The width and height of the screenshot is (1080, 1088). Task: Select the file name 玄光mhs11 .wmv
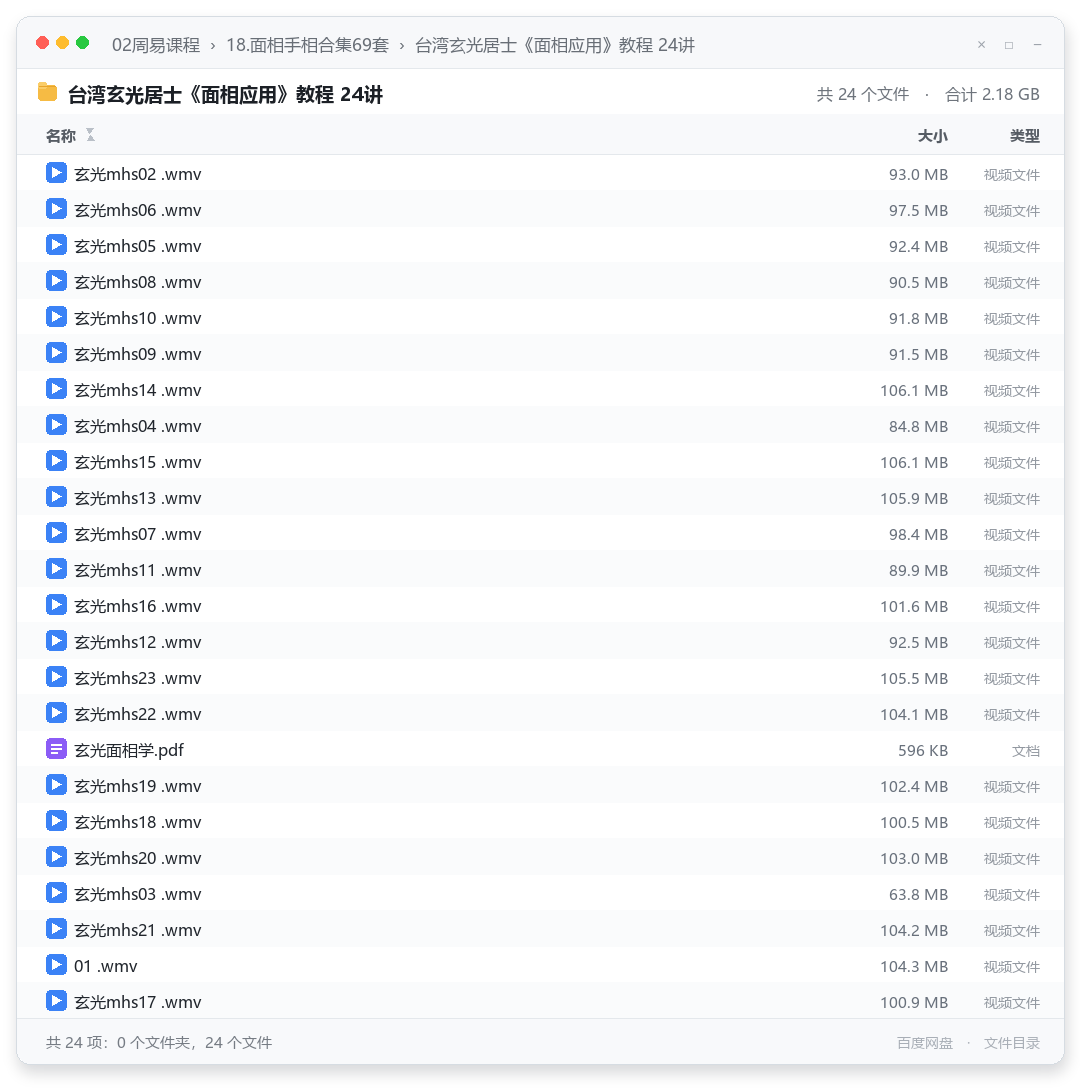(x=137, y=570)
